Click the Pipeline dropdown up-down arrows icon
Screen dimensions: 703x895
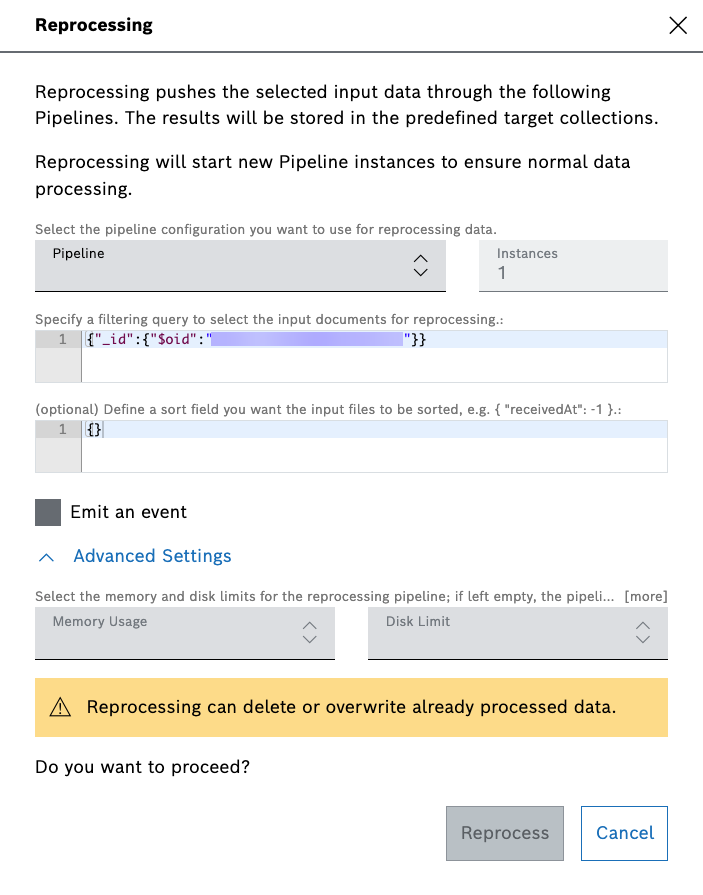tap(420, 265)
